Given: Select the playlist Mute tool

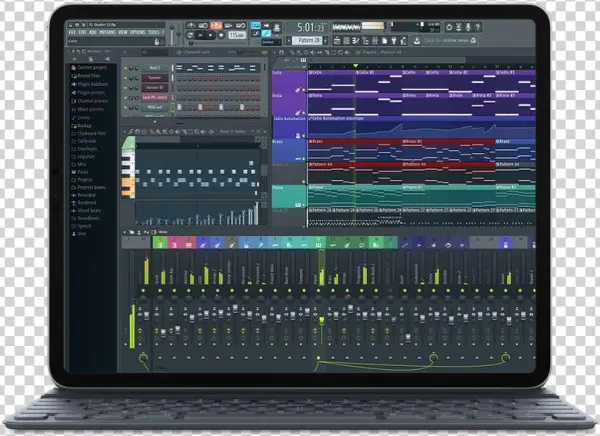Looking at the screenshot, I should coord(312,52).
